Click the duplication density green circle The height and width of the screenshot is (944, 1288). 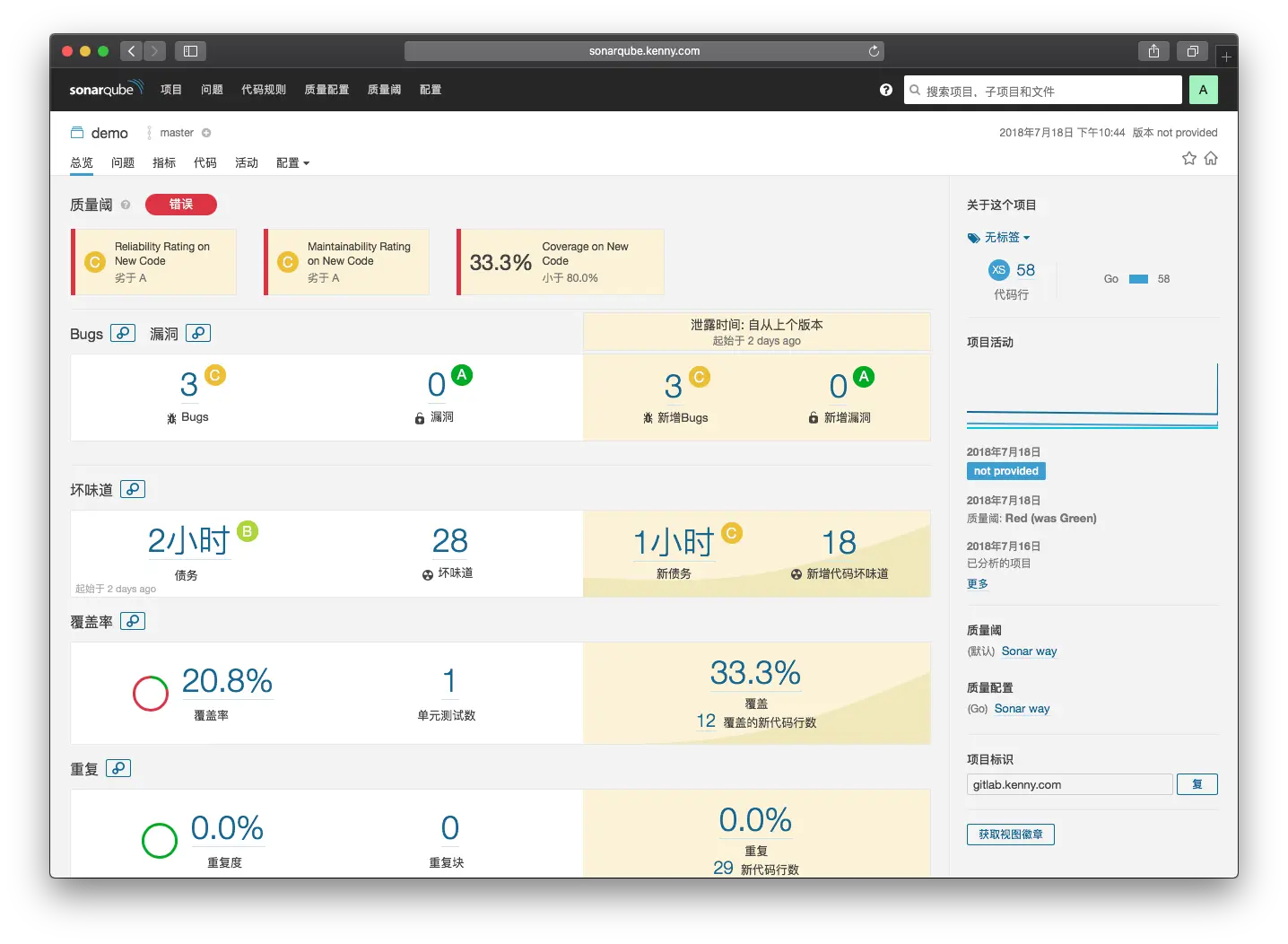coord(160,841)
